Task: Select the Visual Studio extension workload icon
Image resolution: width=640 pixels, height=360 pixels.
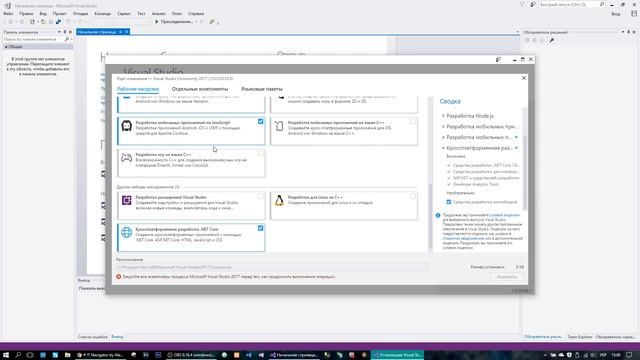Action: pyautogui.click(x=127, y=200)
